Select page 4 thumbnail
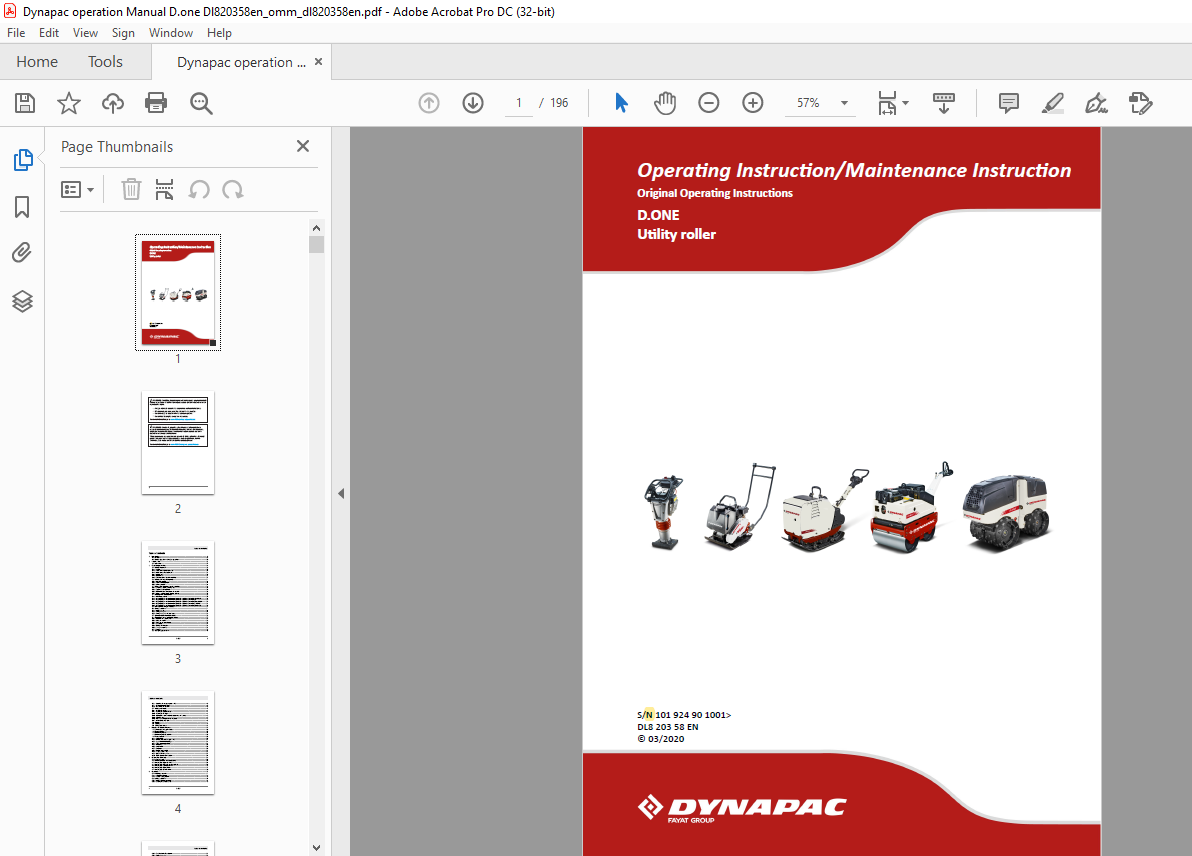 178,743
